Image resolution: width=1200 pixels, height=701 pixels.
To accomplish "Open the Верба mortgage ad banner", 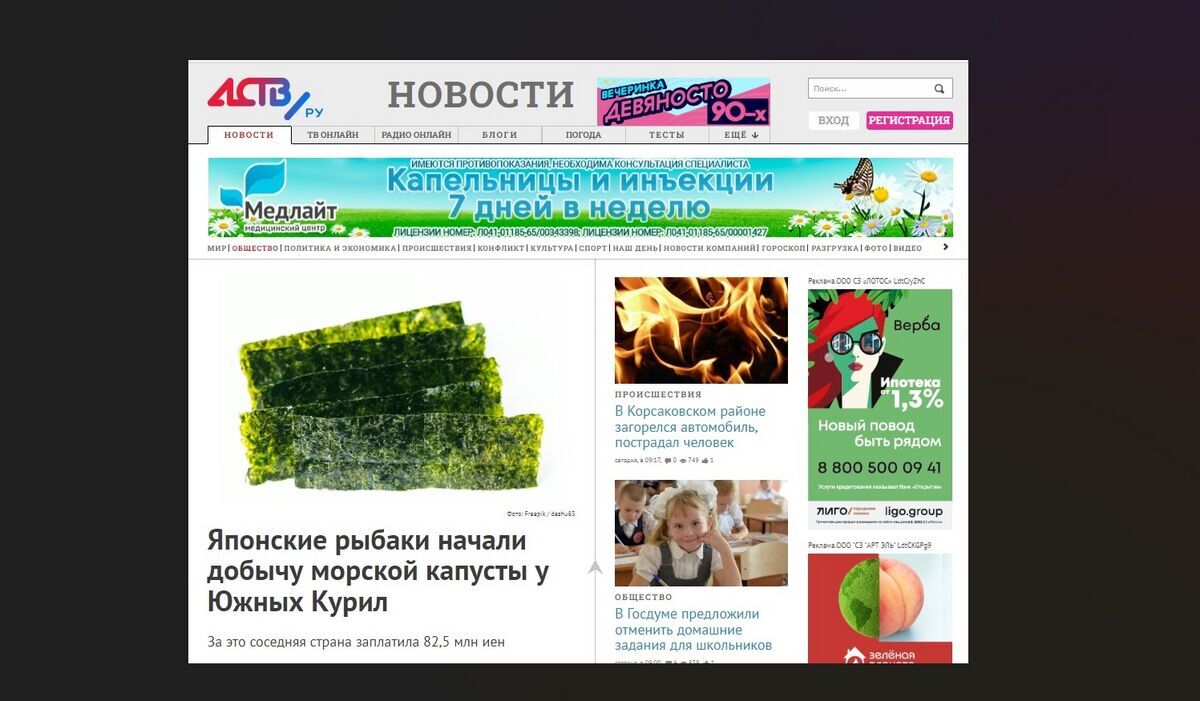I will click(x=880, y=408).
